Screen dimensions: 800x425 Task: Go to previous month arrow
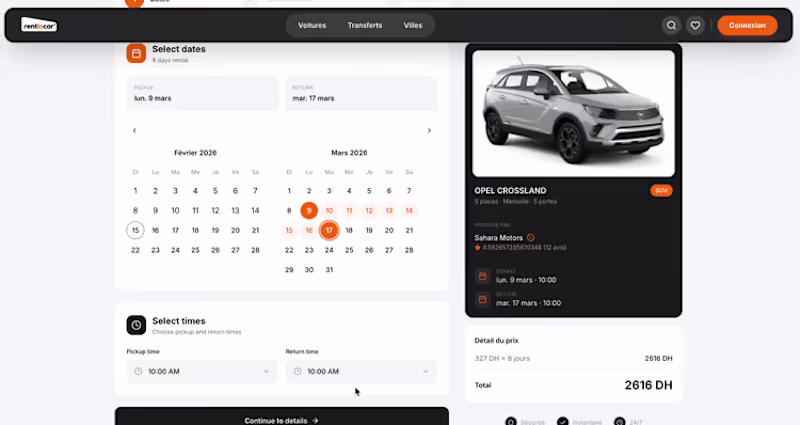tap(135, 131)
